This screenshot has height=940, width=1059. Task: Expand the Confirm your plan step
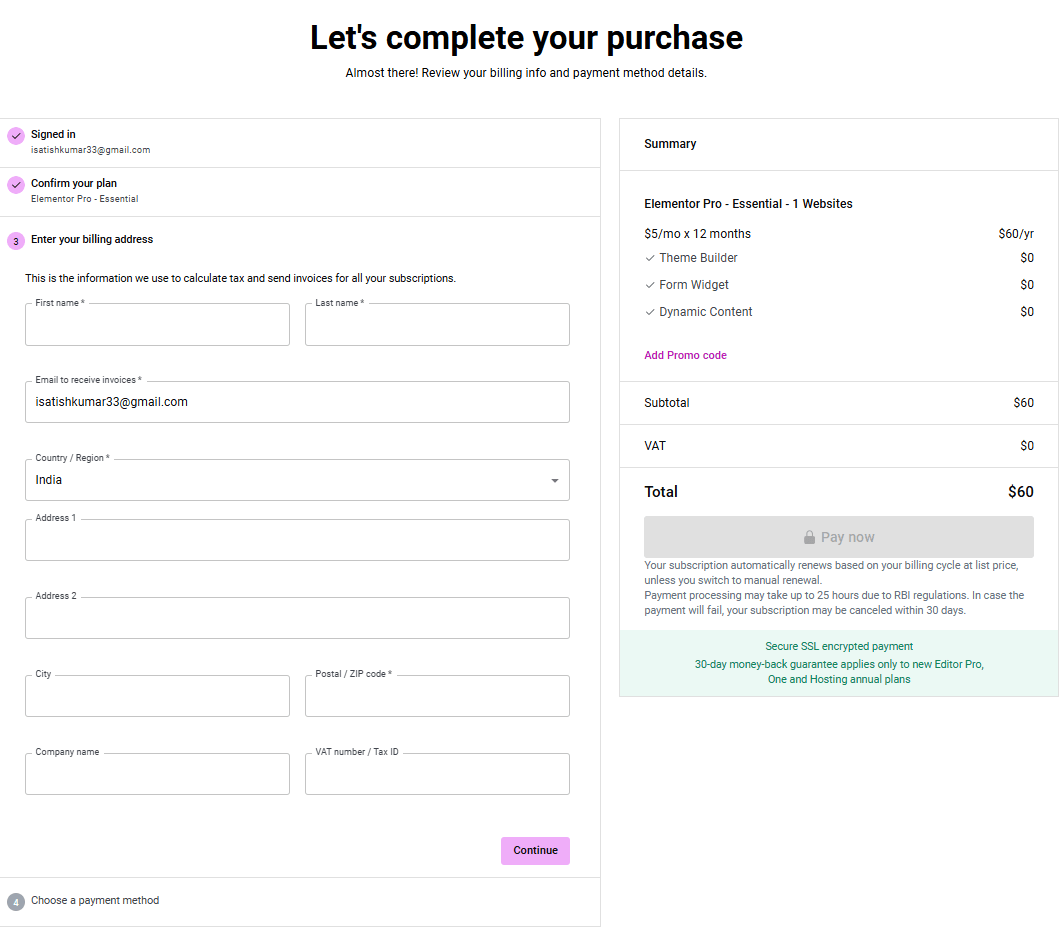point(300,192)
